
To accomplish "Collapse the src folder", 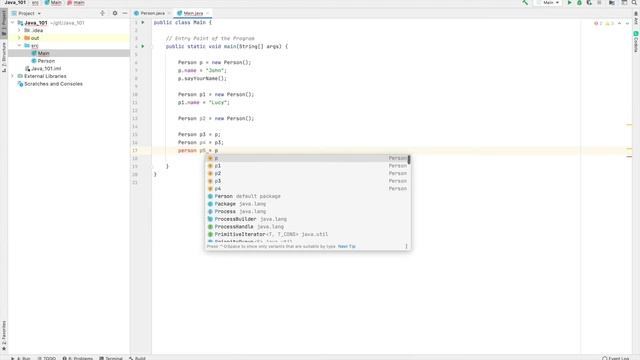I will (x=19, y=46).
